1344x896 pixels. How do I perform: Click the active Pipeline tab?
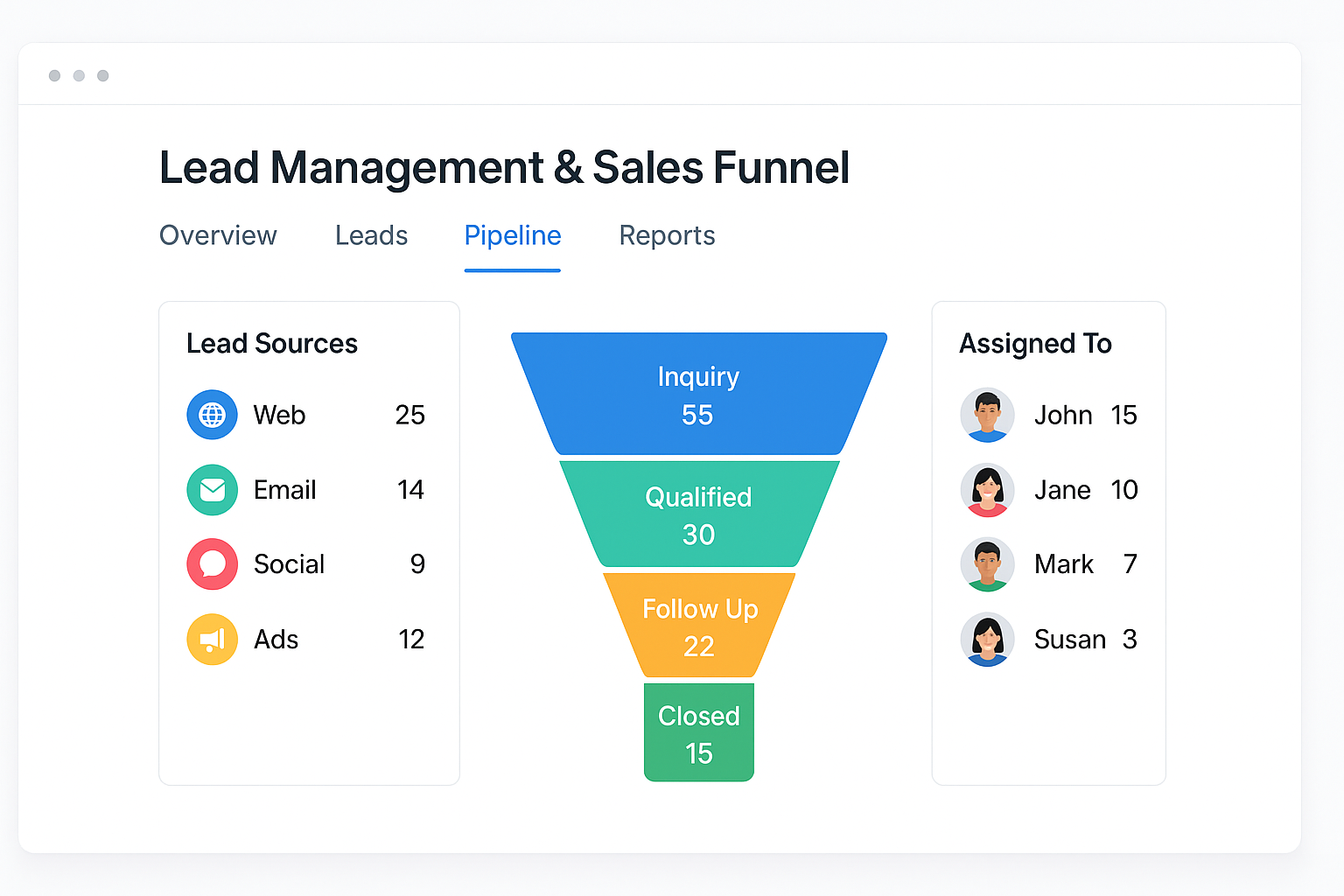(x=513, y=235)
